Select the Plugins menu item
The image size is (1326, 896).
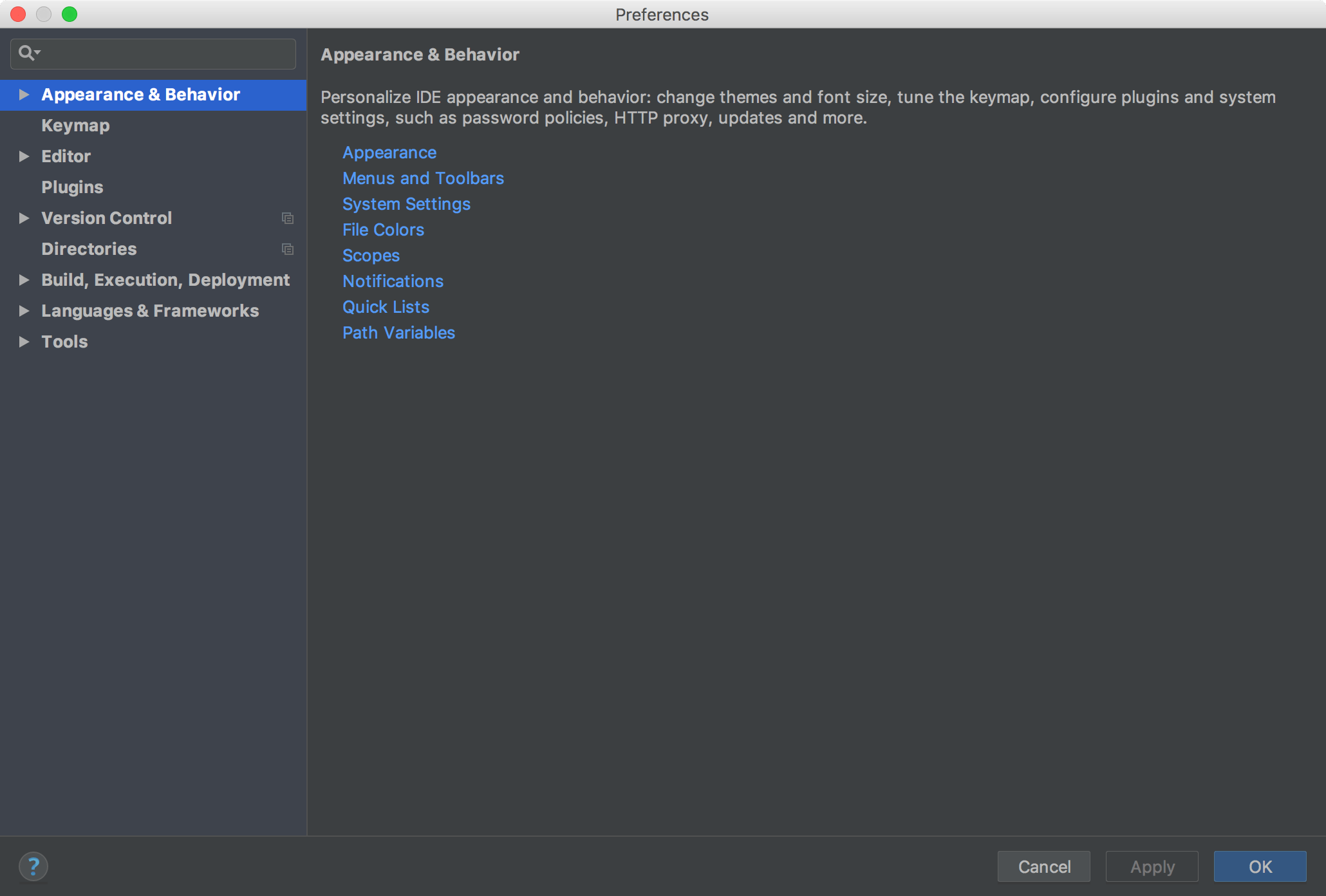point(70,186)
